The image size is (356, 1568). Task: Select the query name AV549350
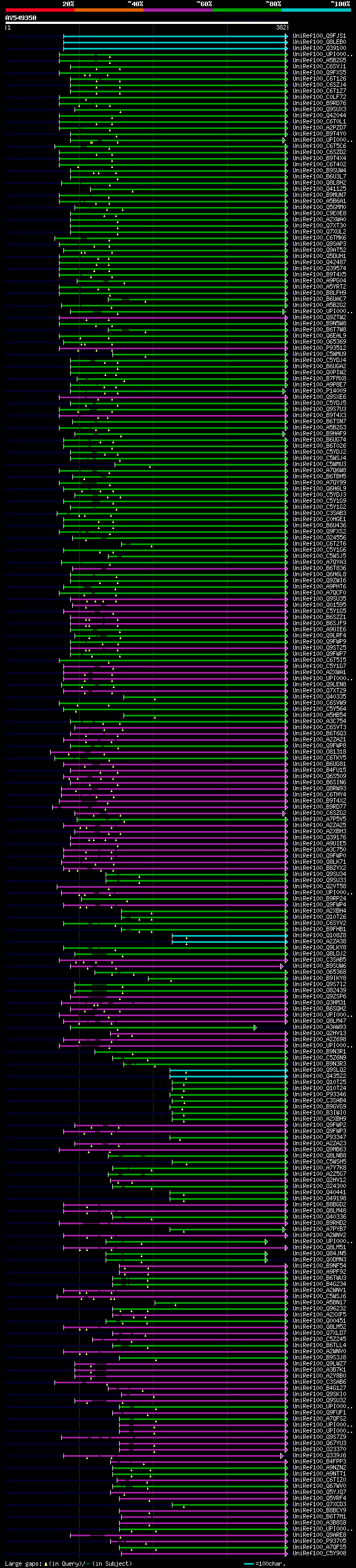click(x=21, y=18)
